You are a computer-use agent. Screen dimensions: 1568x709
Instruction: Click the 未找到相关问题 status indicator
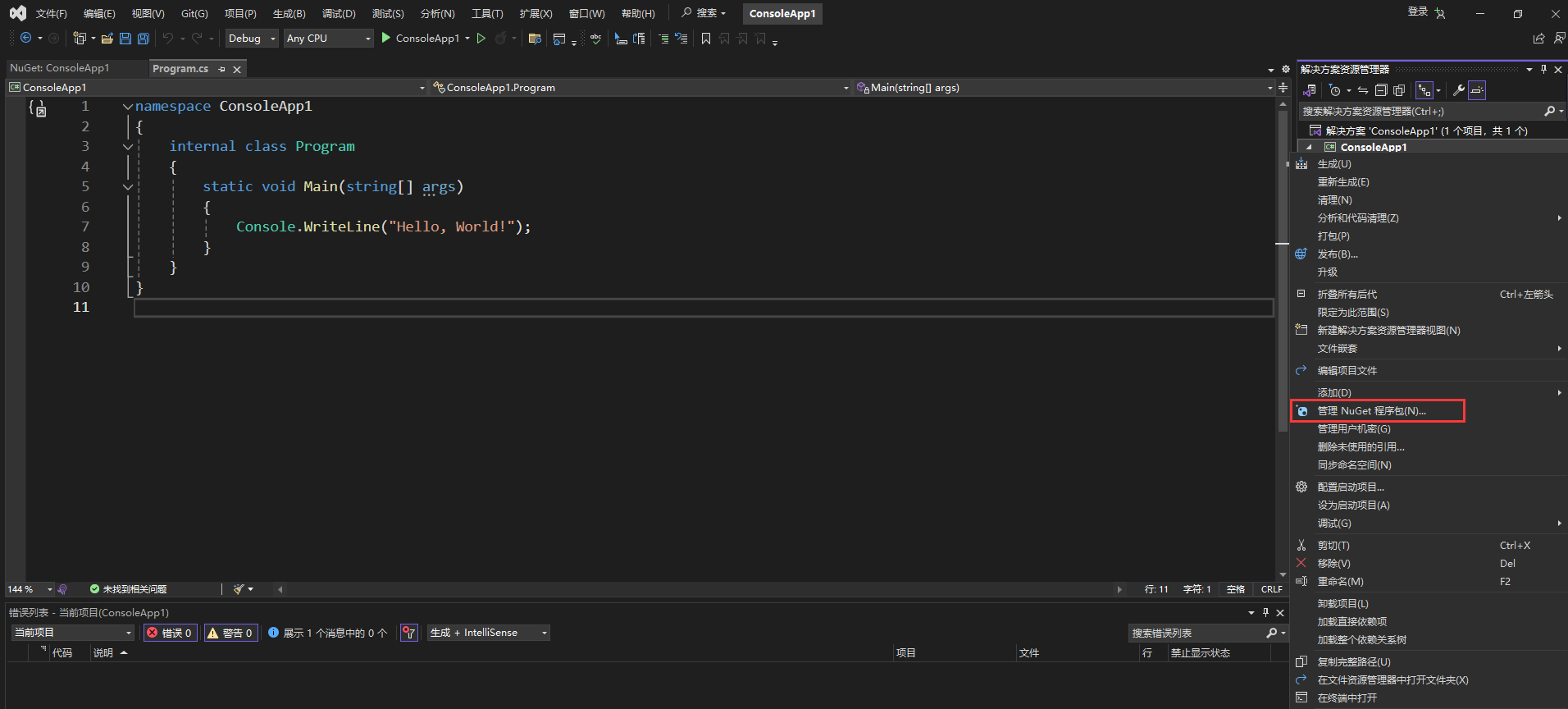pyautogui.click(x=128, y=589)
